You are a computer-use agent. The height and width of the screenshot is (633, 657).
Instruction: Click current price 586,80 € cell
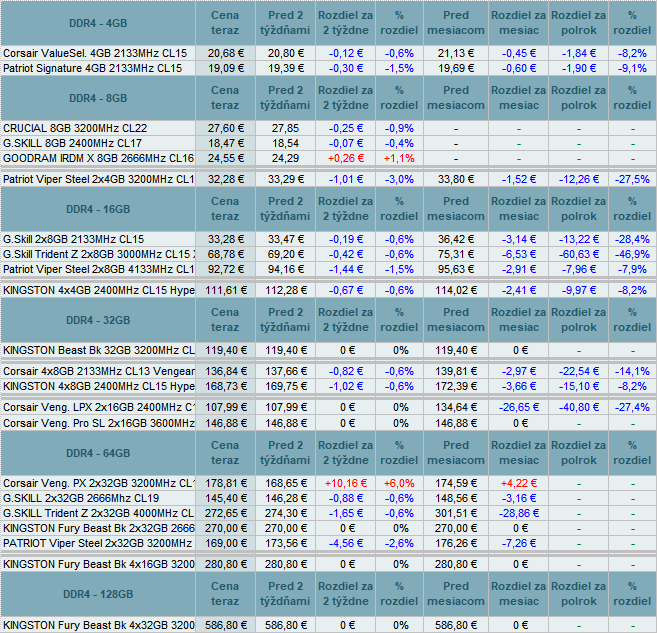pos(225,625)
